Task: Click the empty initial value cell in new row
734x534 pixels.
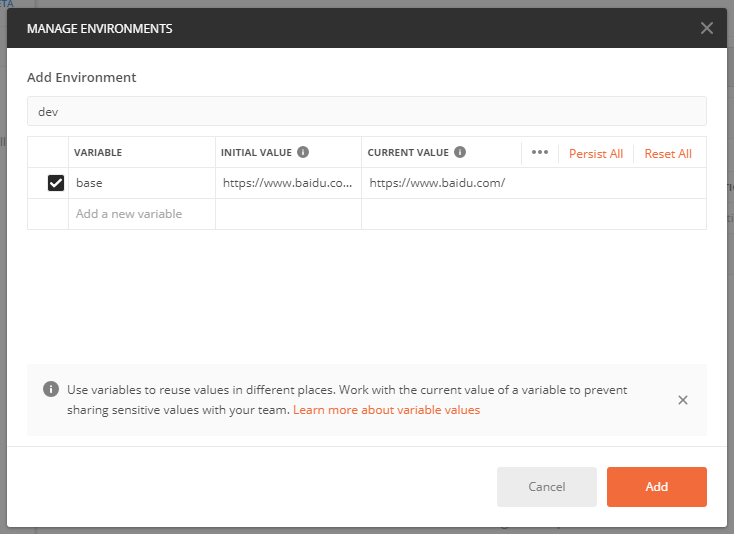Action: tap(288, 214)
